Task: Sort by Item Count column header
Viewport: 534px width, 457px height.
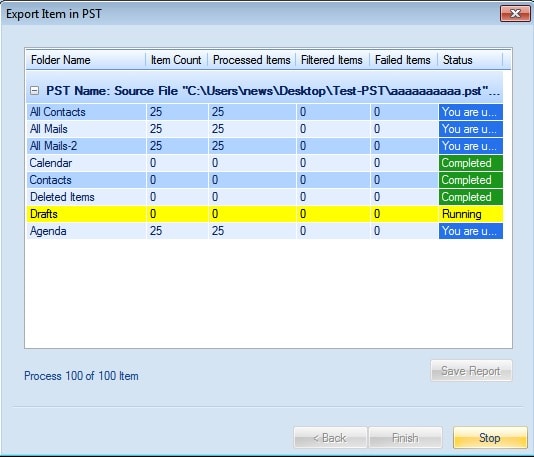Action: point(176,60)
